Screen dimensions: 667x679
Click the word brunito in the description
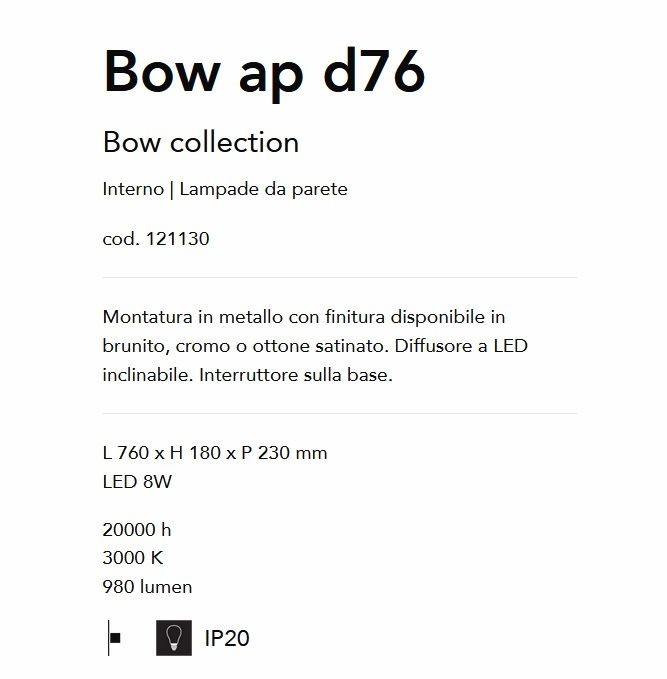[x=136, y=346]
